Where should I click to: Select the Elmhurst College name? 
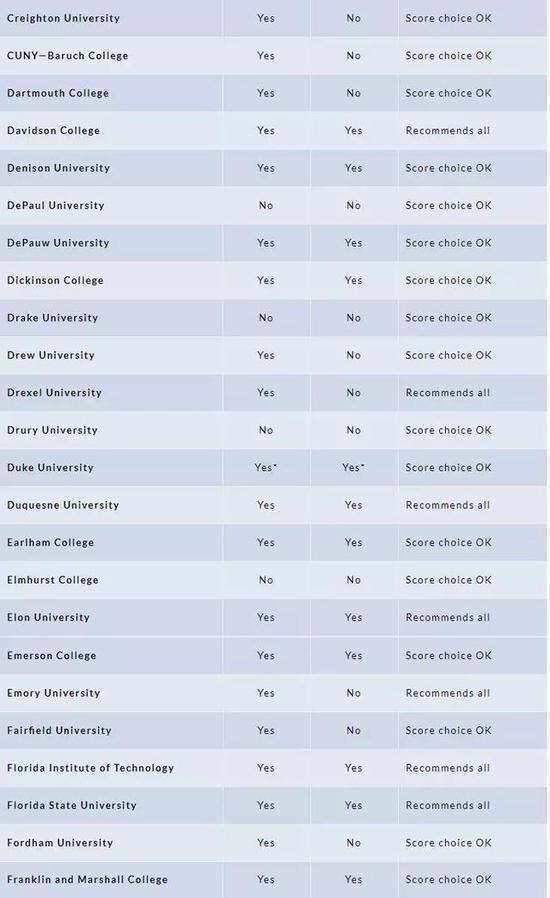pos(53,580)
